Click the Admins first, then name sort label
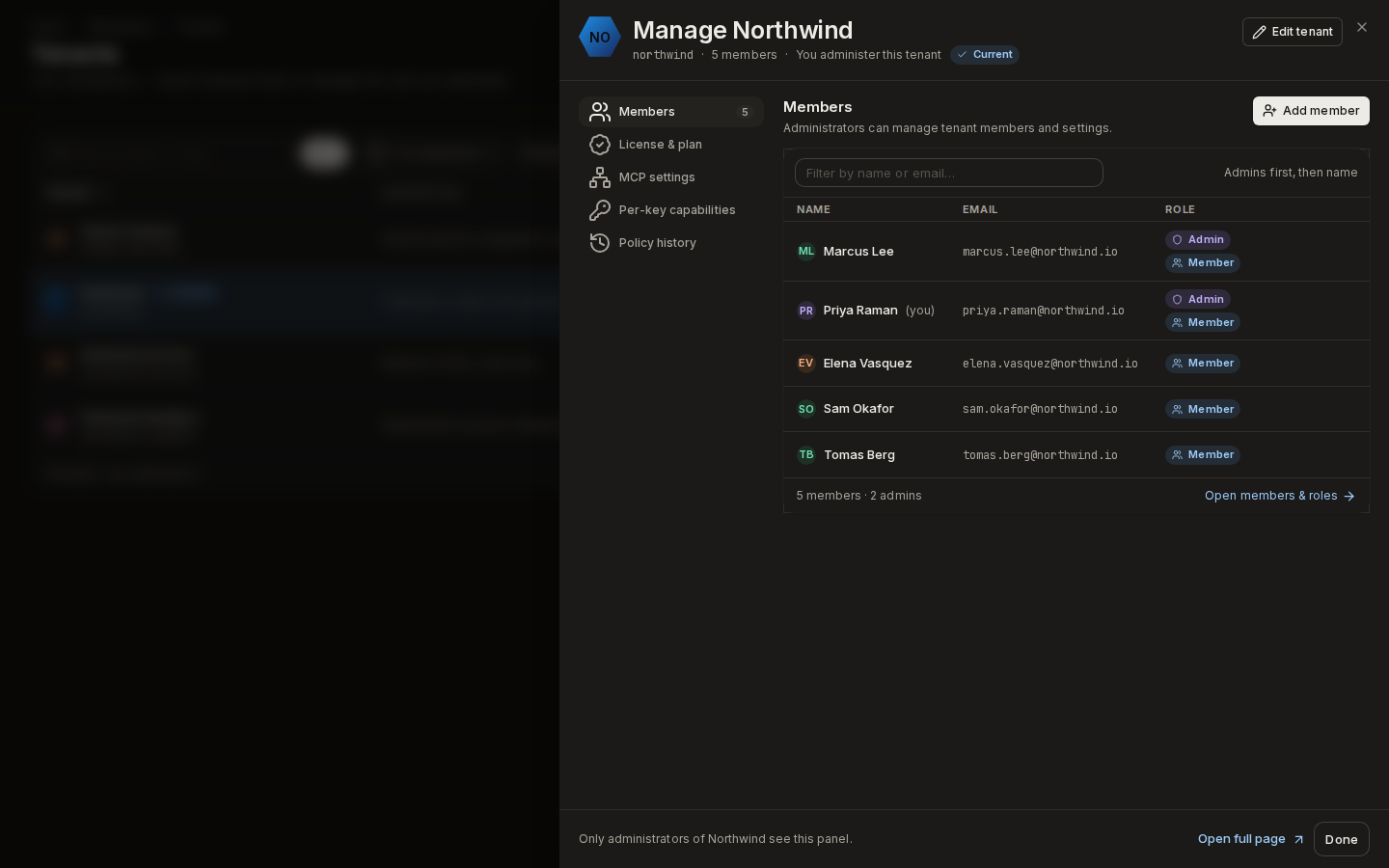 click(1291, 173)
